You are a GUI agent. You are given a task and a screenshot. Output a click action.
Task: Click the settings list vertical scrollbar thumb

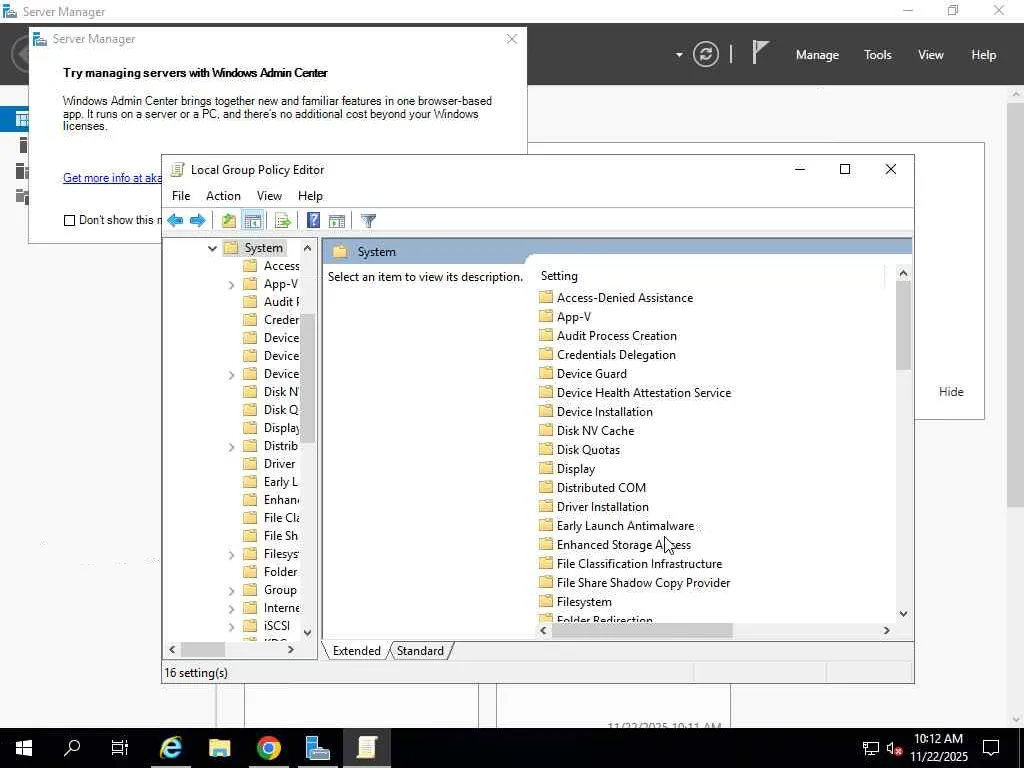click(903, 325)
